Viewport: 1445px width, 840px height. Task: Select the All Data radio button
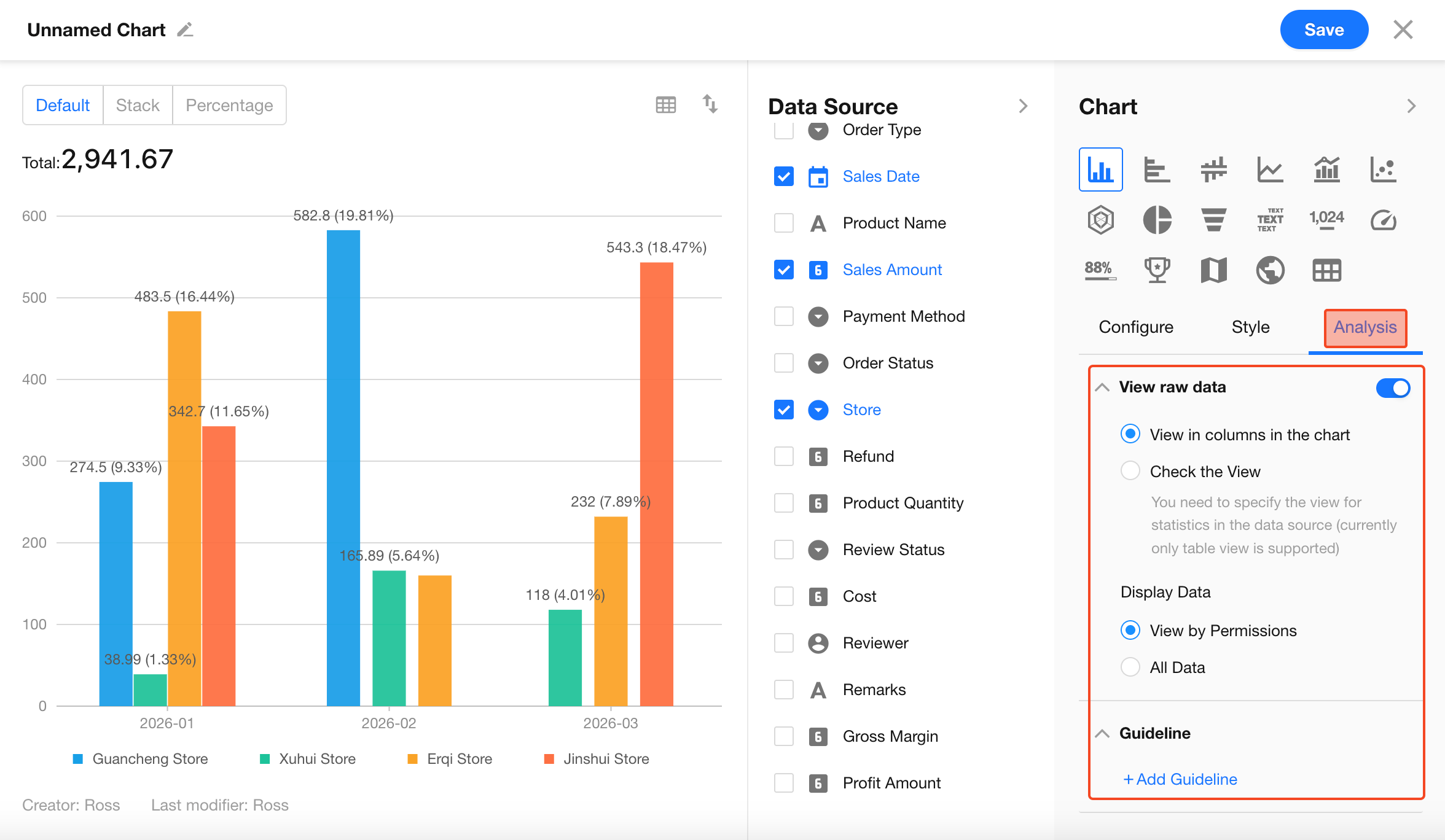(1130, 667)
